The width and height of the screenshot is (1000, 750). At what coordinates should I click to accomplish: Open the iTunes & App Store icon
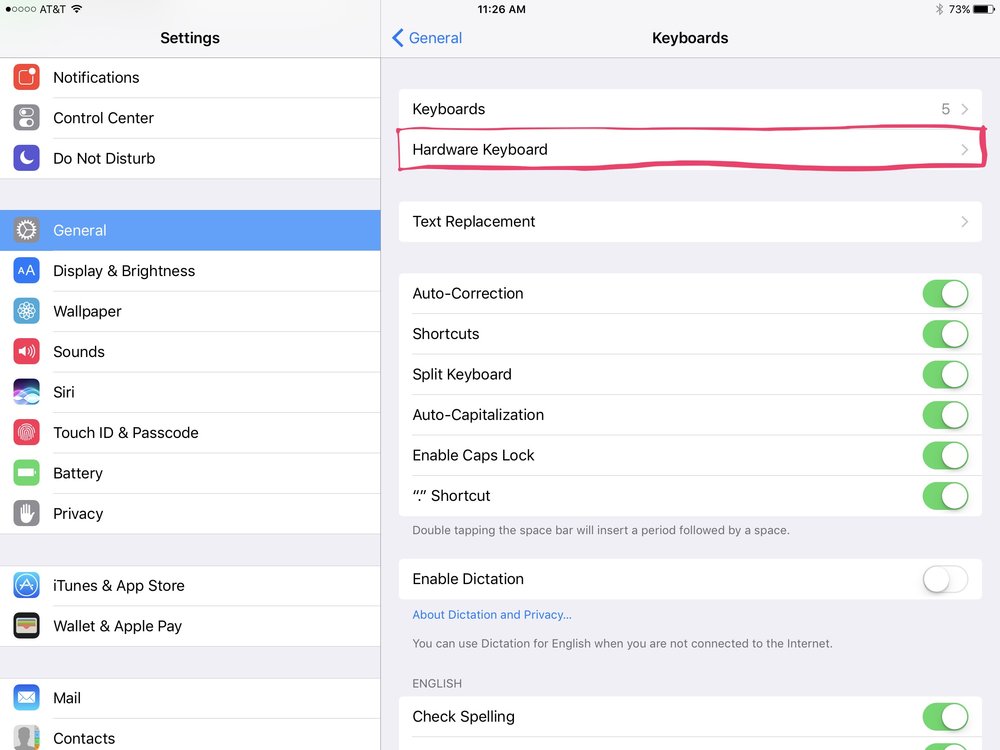coord(27,586)
